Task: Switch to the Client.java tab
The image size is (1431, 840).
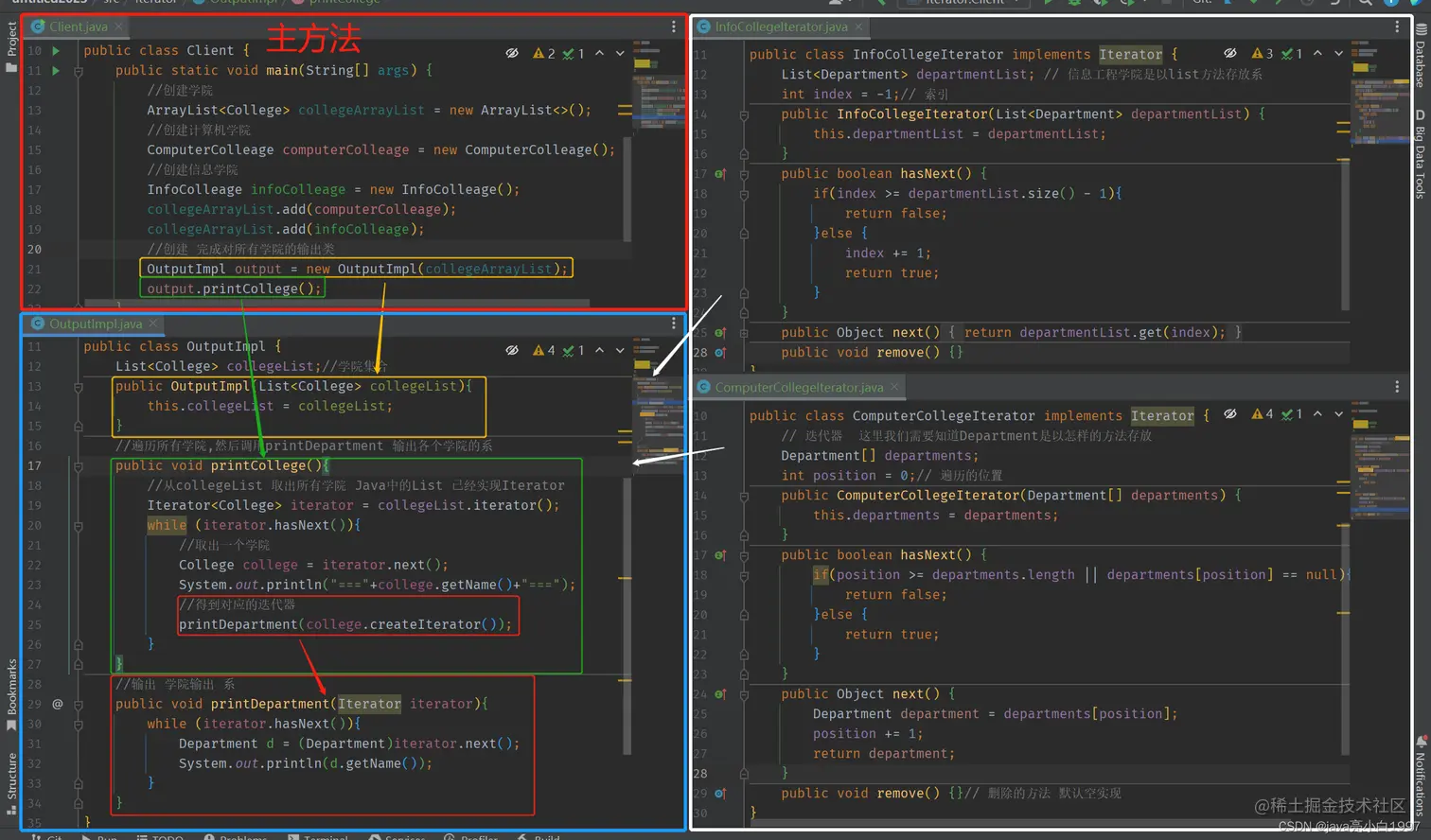Action: click(x=78, y=26)
